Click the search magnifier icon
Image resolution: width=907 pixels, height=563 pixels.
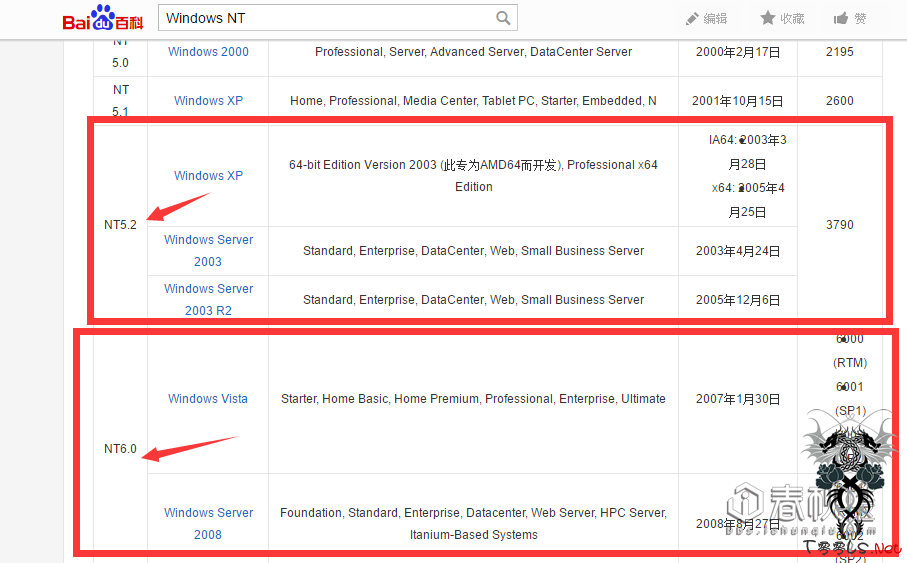[x=503, y=18]
